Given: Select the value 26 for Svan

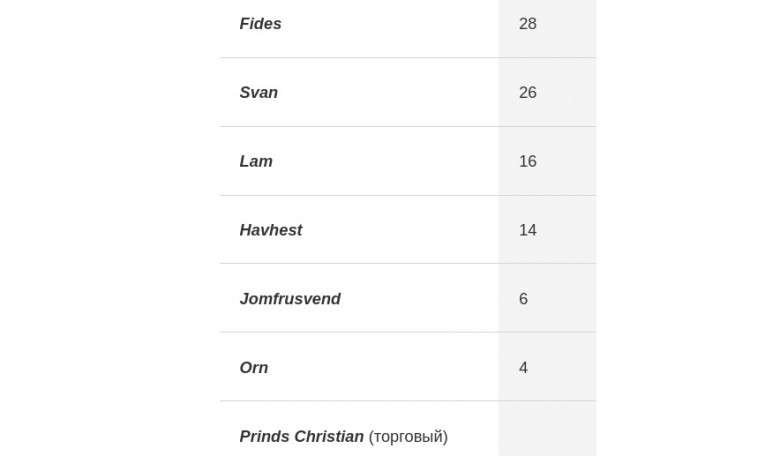Looking at the screenshot, I should click(x=528, y=92).
